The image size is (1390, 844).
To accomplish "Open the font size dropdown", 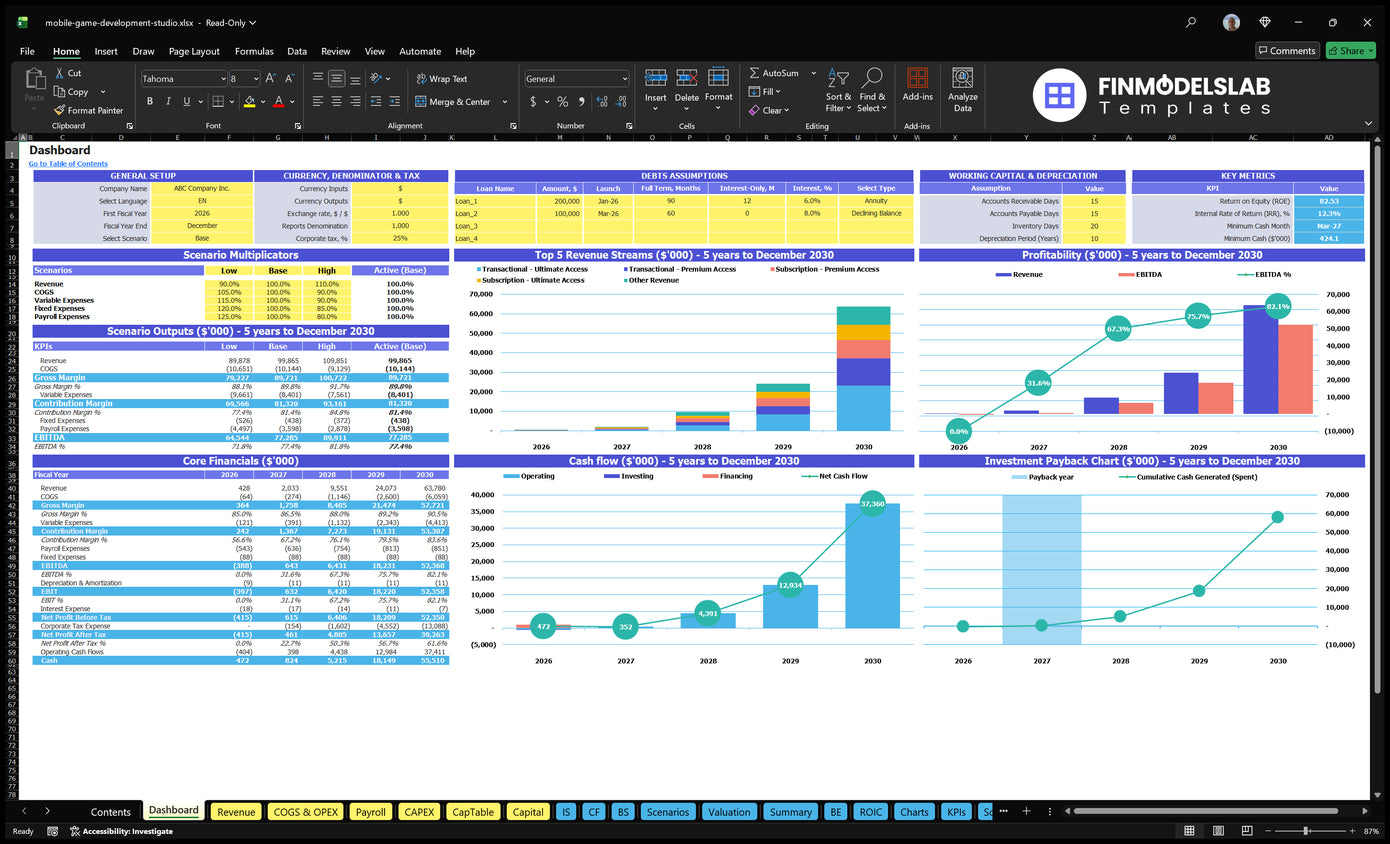I will (x=256, y=79).
